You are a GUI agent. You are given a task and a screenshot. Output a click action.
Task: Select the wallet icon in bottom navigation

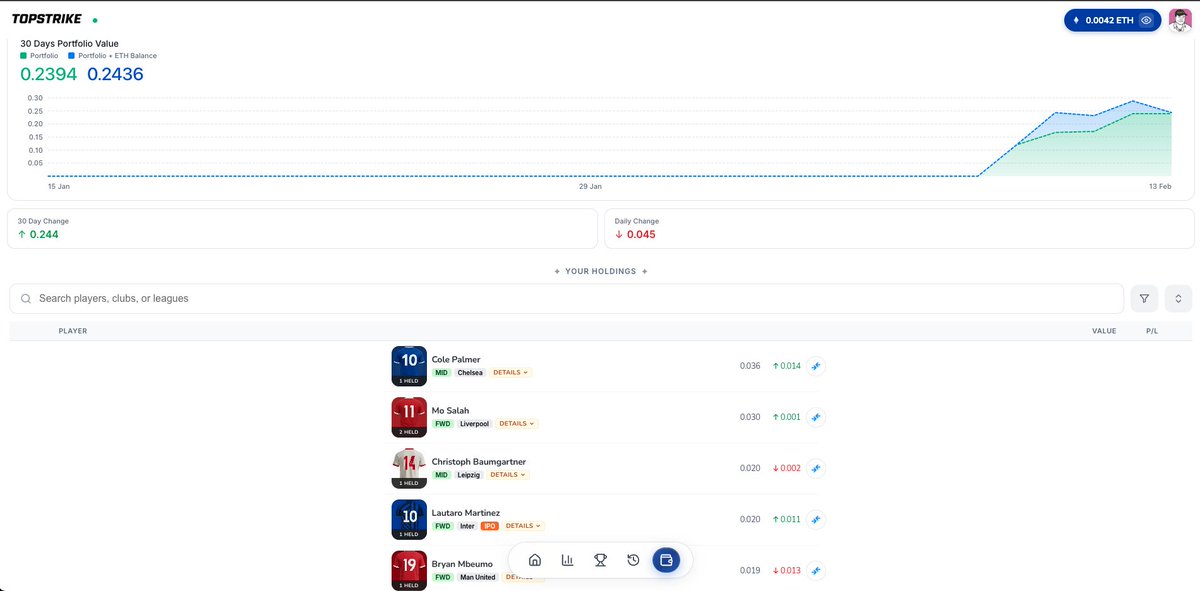pos(666,560)
